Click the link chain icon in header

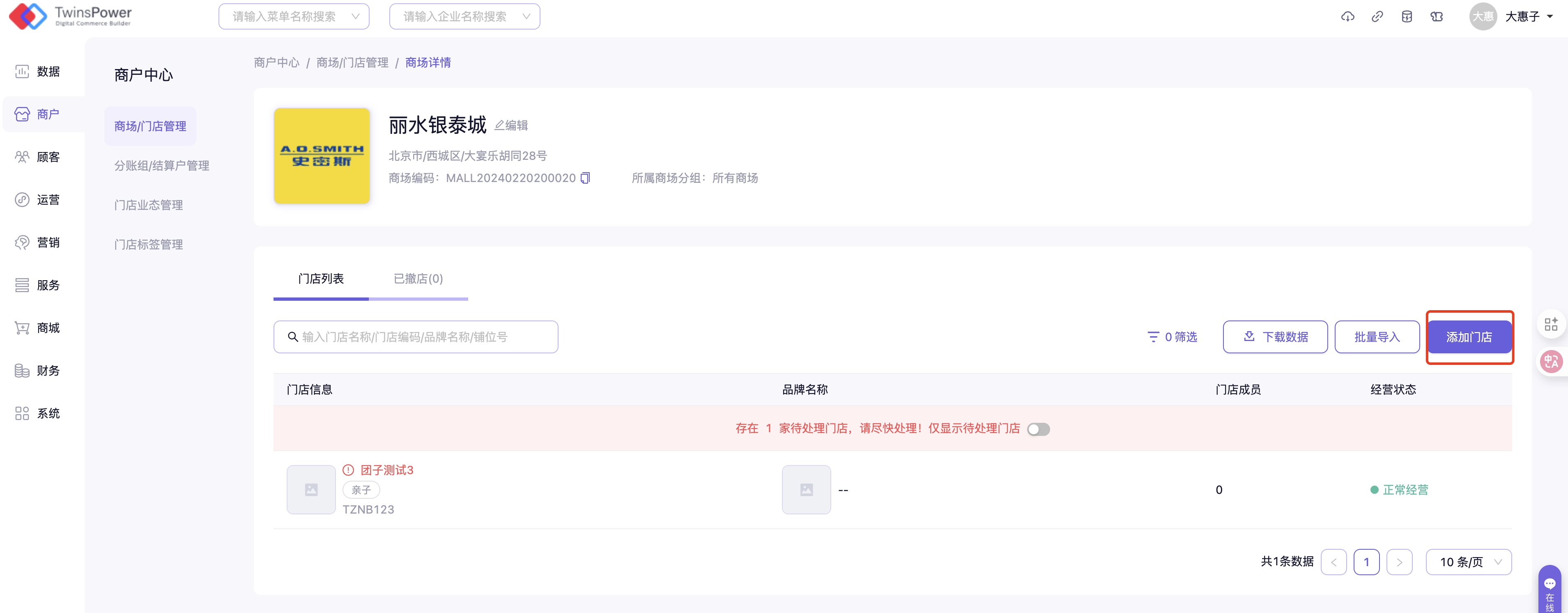[x=1377, y=16]
